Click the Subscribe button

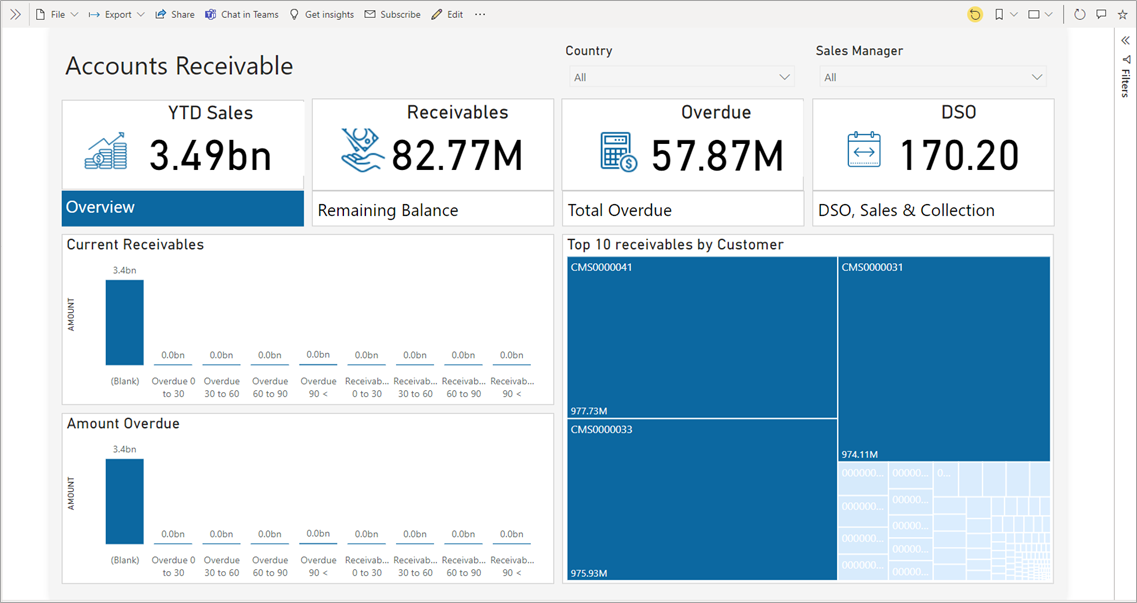pos(392,15)
